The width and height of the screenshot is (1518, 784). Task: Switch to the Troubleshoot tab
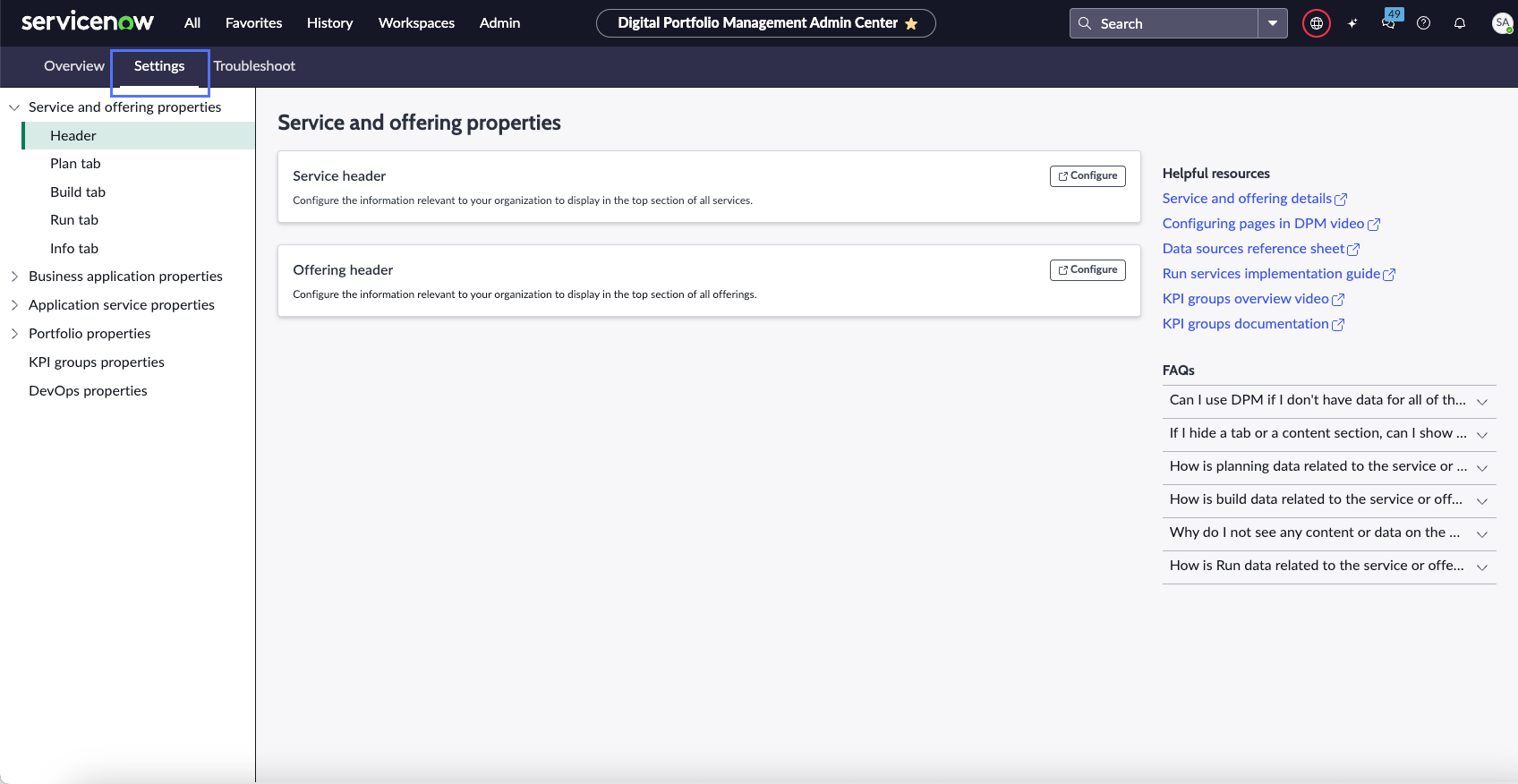[254, 66]
